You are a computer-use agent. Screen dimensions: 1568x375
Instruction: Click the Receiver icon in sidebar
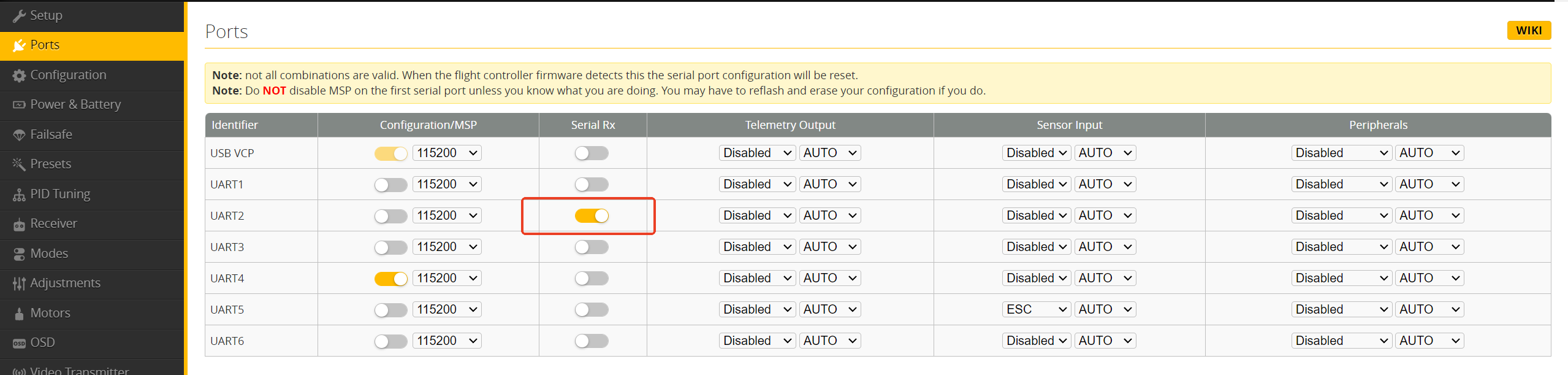tap(19, 225)
